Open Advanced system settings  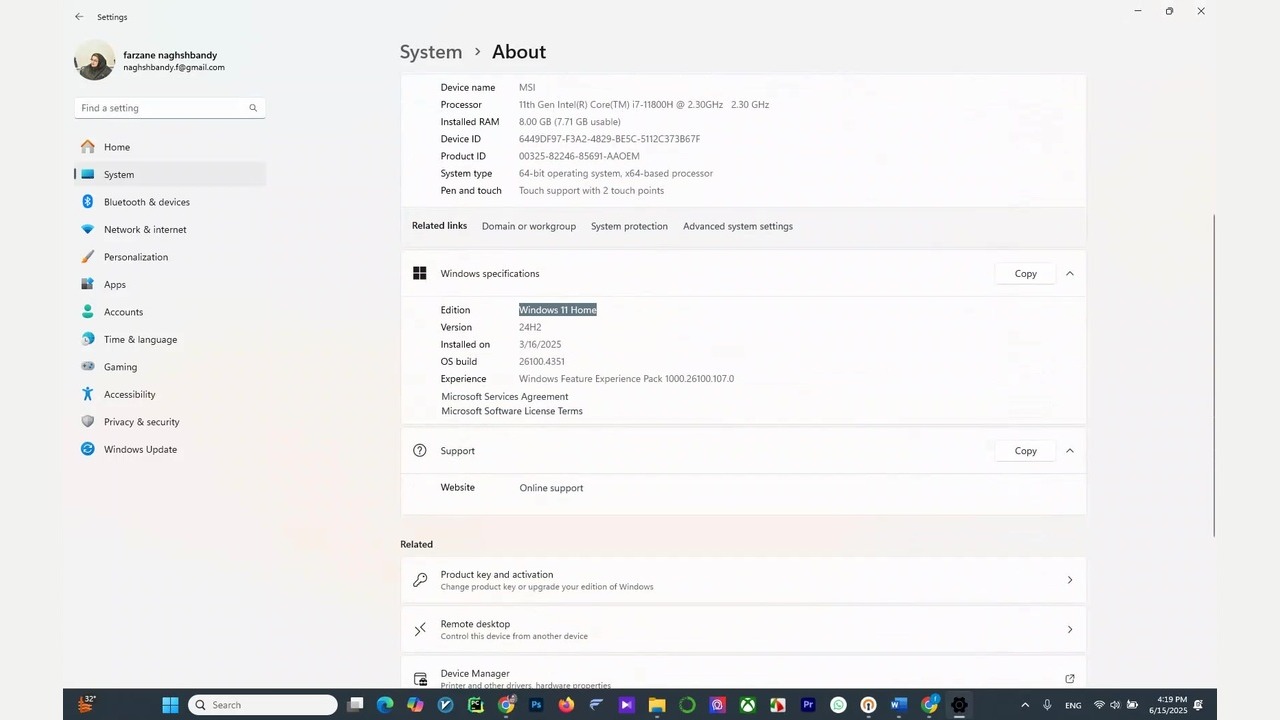tap(738, 226)
